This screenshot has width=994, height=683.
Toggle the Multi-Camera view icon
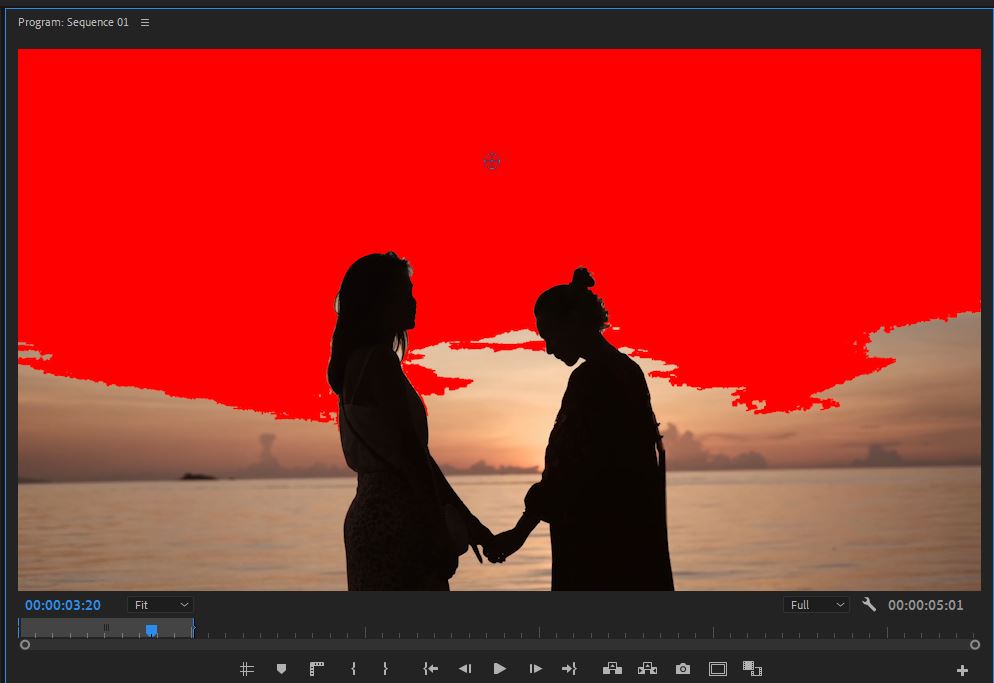point(752,668)
